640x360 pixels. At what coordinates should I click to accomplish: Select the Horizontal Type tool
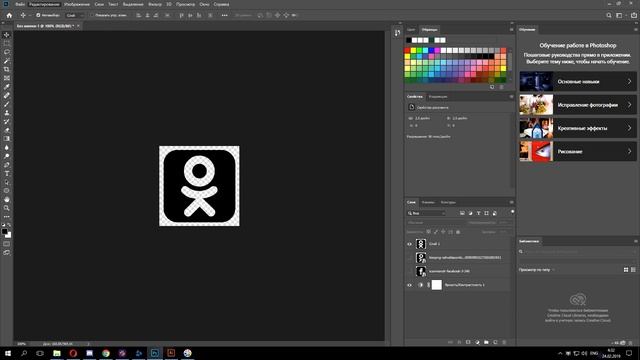(x=7, y=173)
